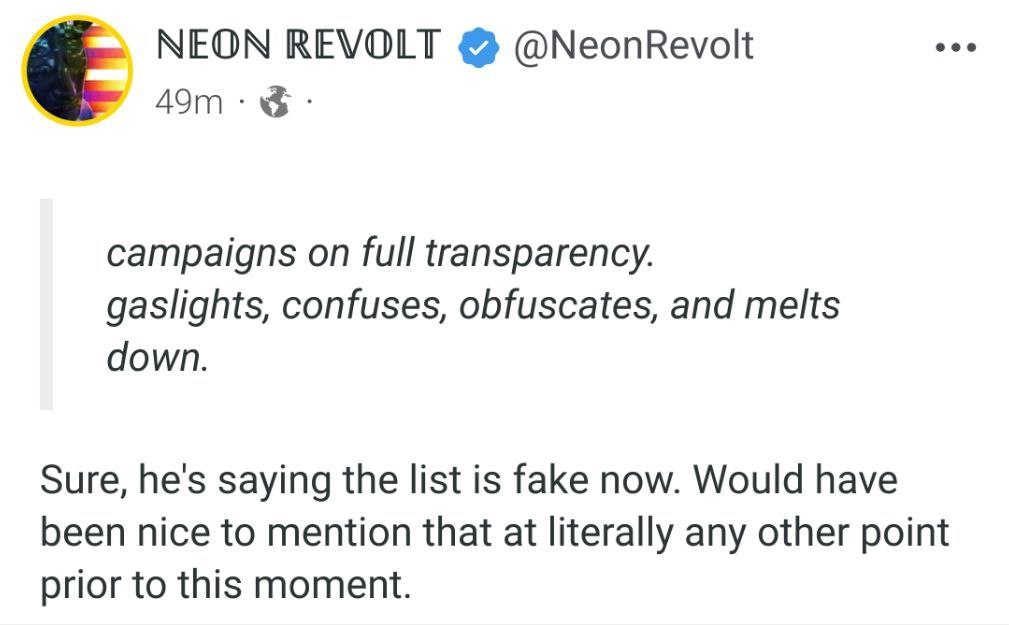The image size is (1009, 625).
Task: Click the quoted word 'down.'
Action: 158,357
